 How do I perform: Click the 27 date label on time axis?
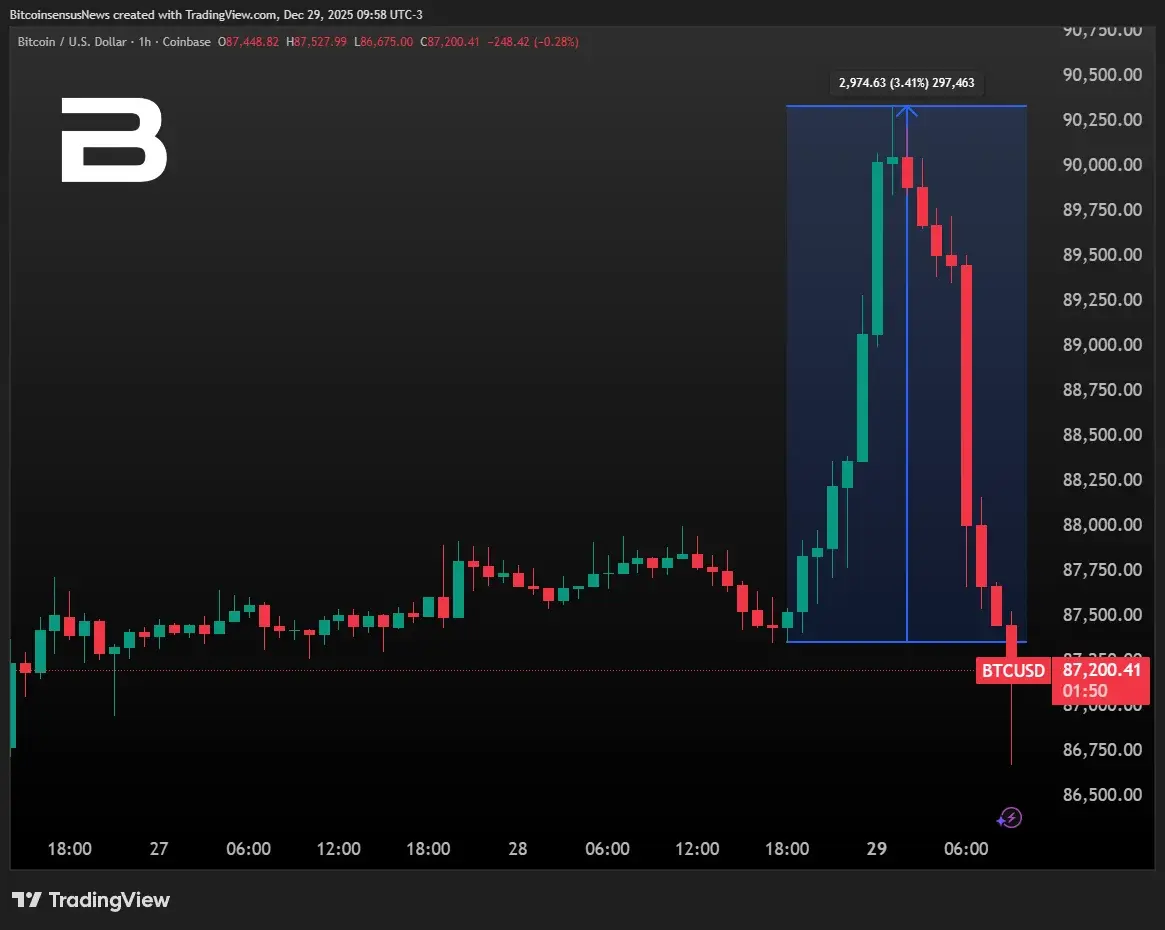pos(158,849)
